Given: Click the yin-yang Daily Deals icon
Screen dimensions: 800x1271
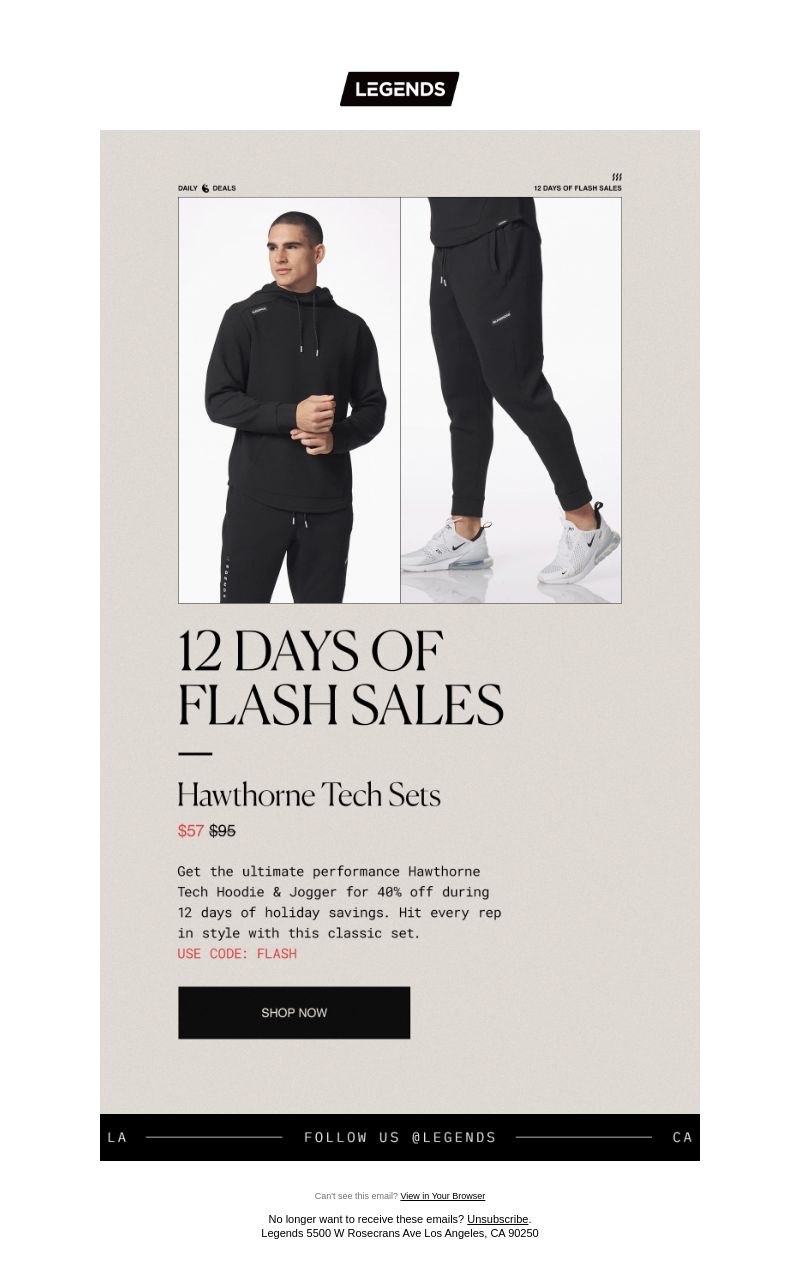Looking at the screenshot, I should [205, 188].
